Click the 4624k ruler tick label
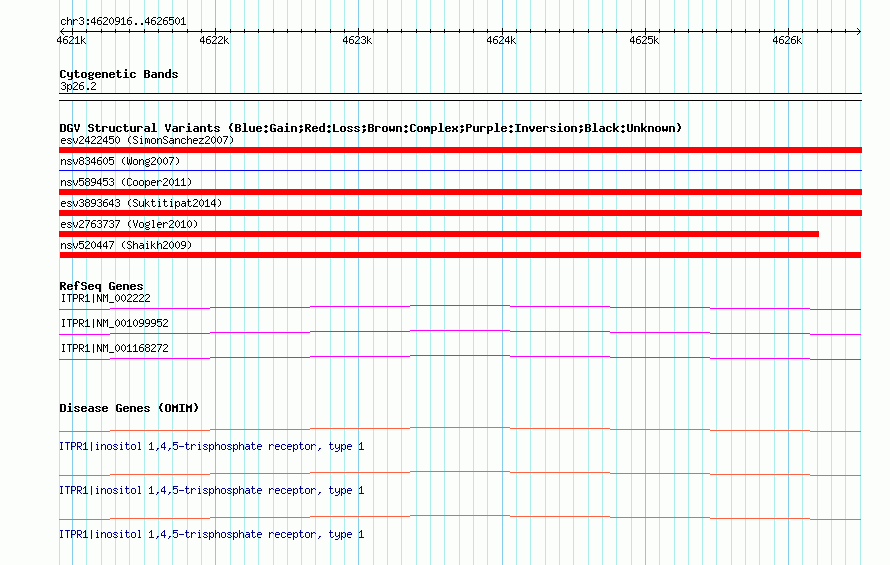This screenshot has width=890, height=565. pyautogui.click(x=501, y=40)
